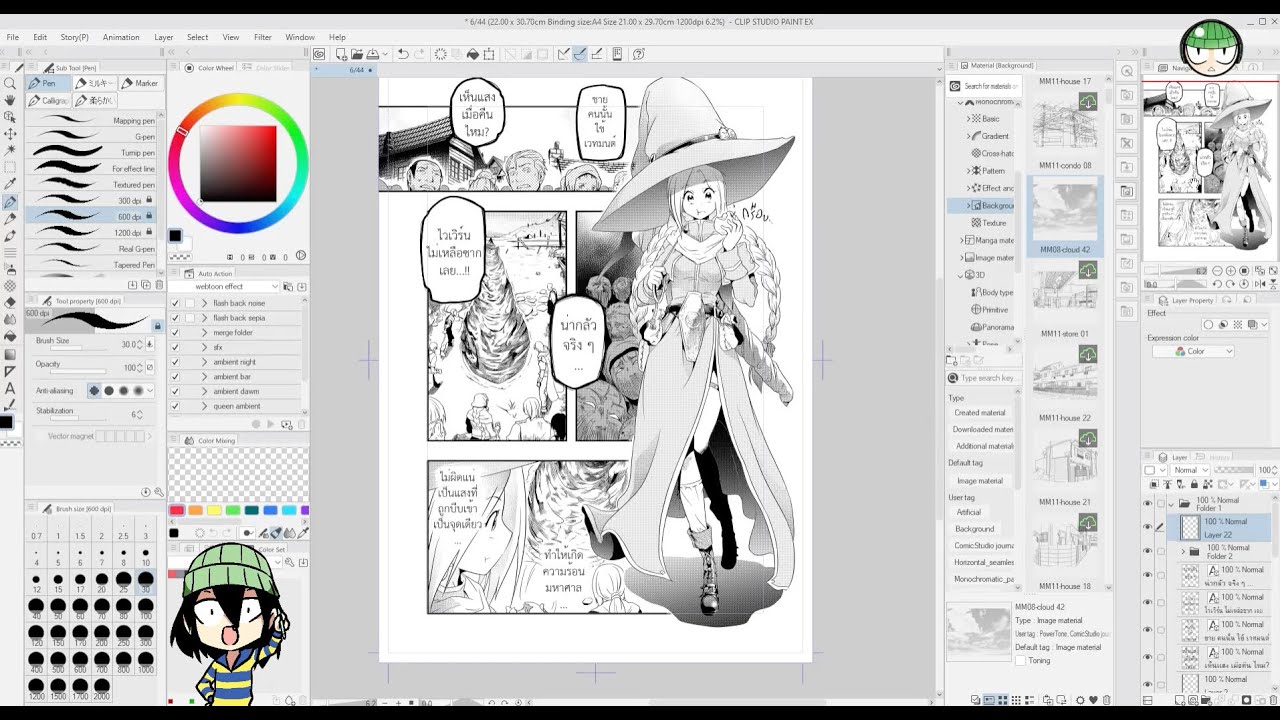Viewport: 1280px width, 720px height.
Task: Select the Eyedropper tool
Action: pos(10,185)
